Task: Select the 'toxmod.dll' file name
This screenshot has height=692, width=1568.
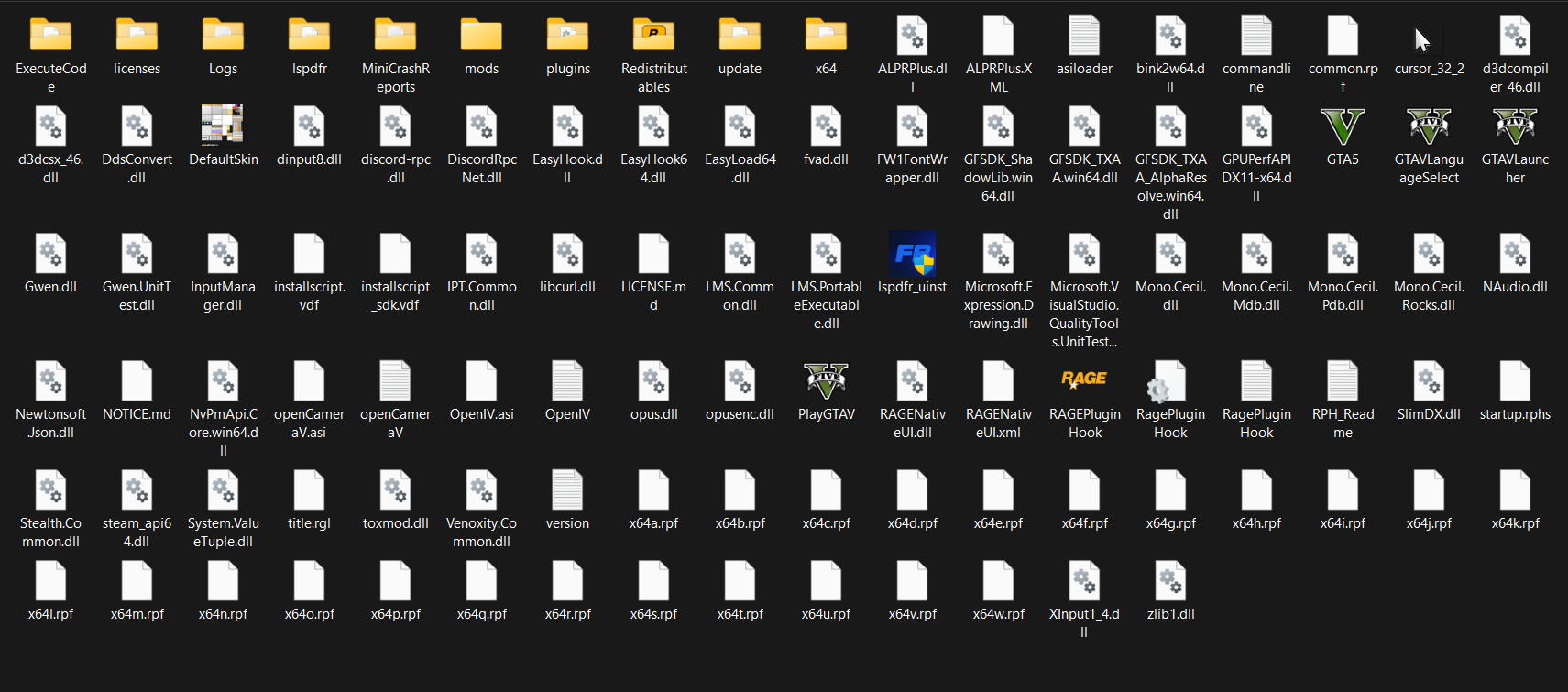Action: (x=396, y=523)
